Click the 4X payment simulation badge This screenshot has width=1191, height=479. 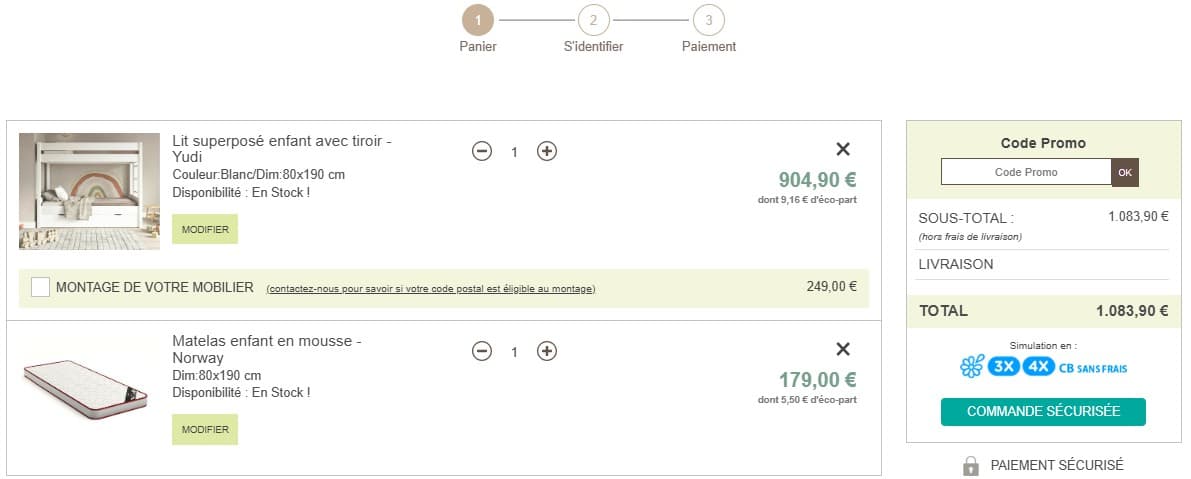point(1038,367)
